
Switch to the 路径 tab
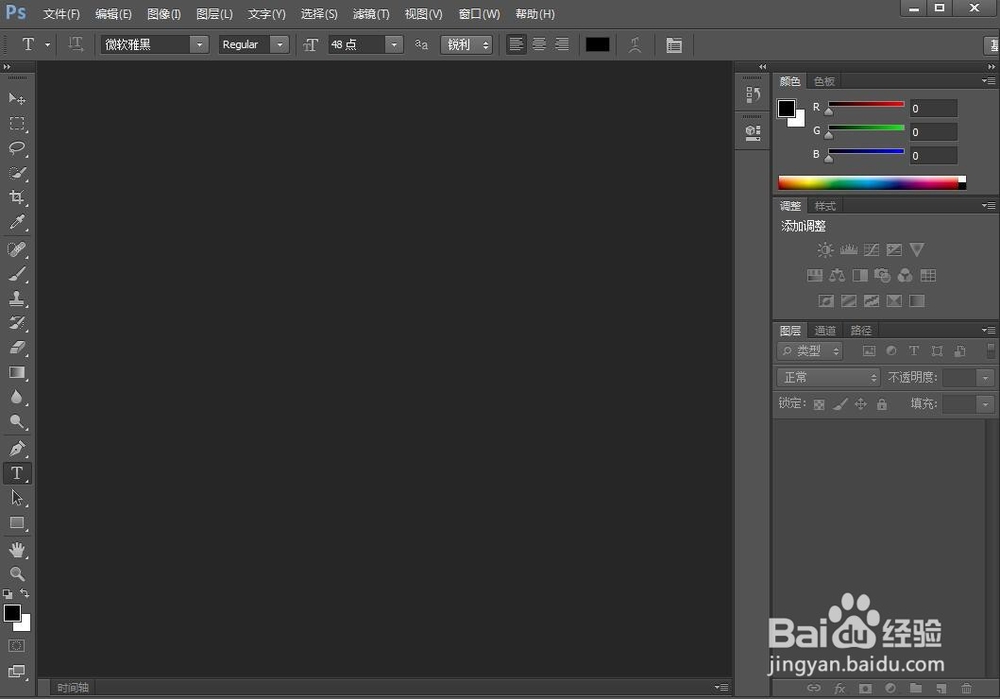coord(861,330)
